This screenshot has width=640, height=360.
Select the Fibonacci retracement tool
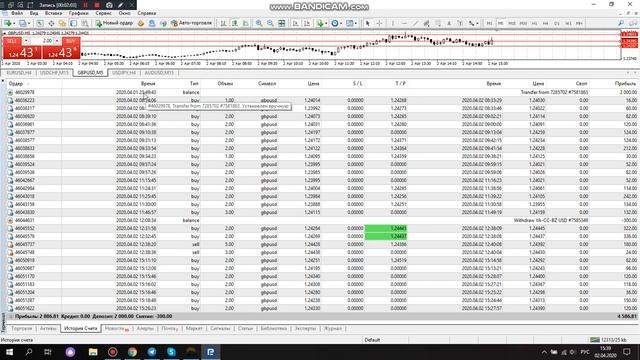pos(438,23)
